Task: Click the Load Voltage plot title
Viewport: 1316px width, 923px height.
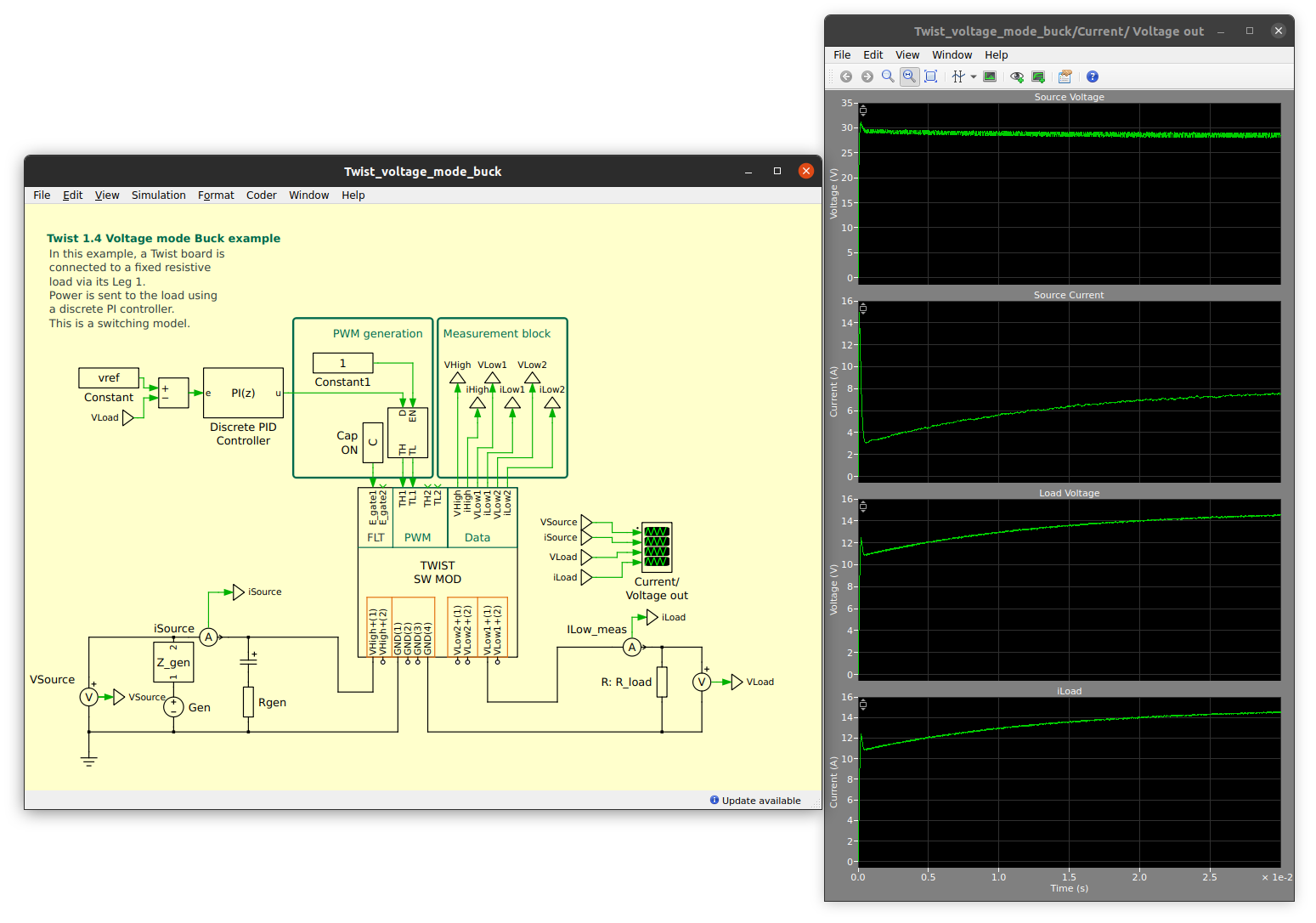Action: pos(1069,493)
